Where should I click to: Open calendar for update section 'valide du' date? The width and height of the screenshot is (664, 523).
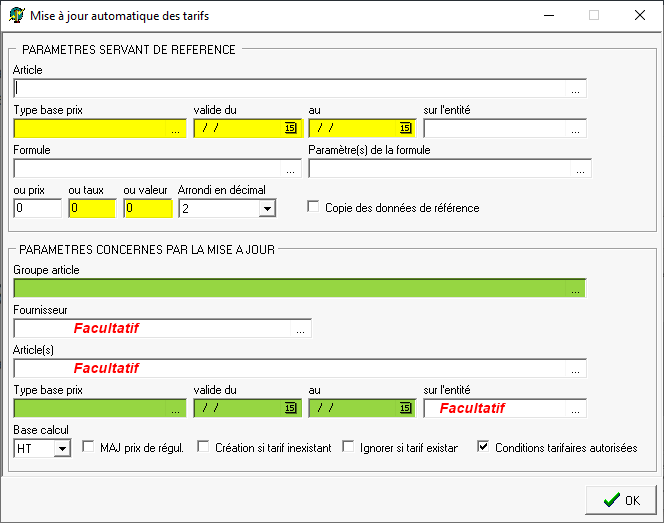290,408
